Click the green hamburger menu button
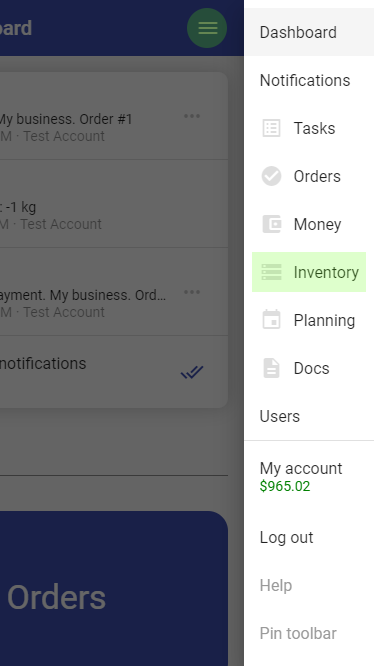Viewport: 374px width, 666px height. click(x=207, y=28)
